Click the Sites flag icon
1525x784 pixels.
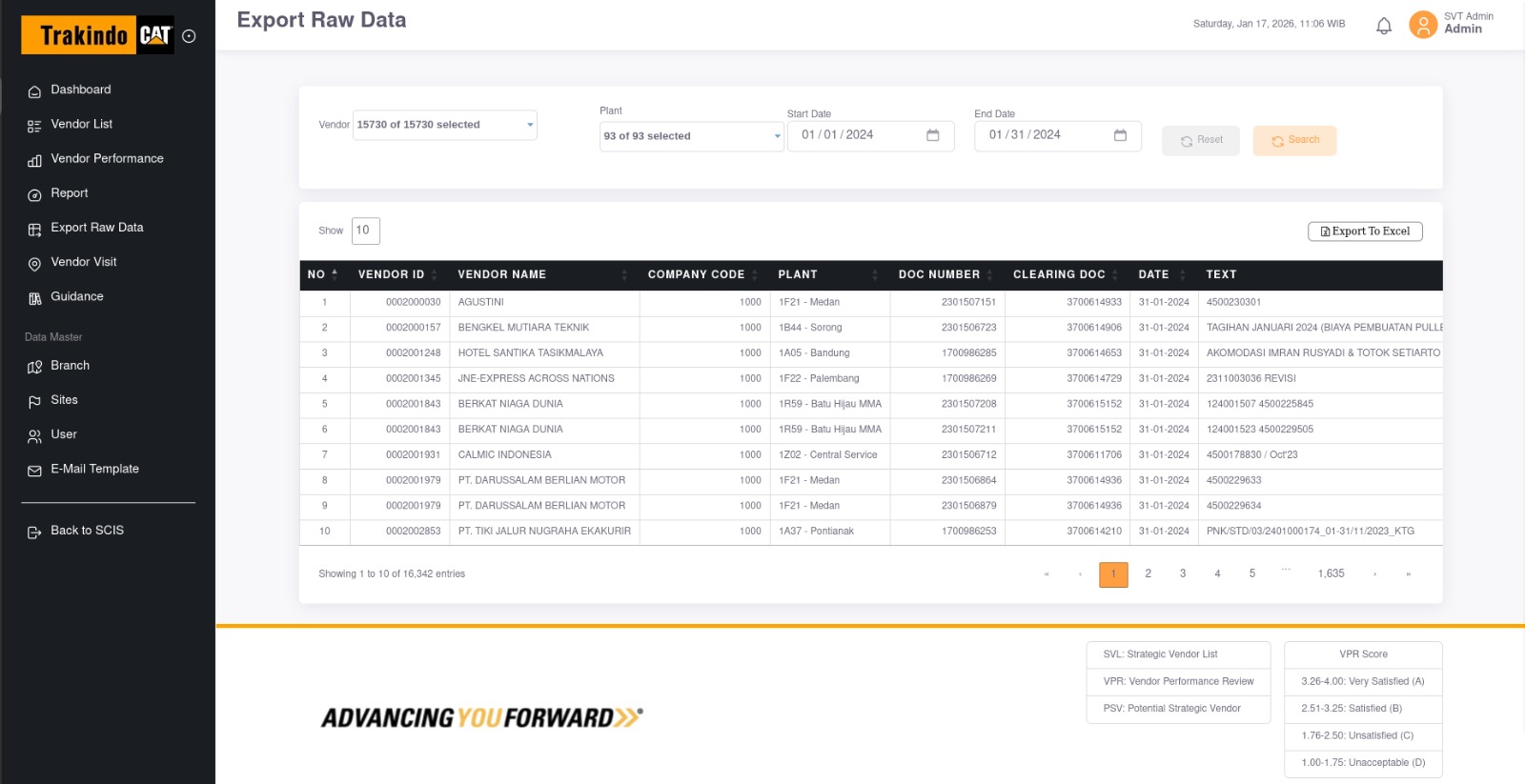point(34,402)
